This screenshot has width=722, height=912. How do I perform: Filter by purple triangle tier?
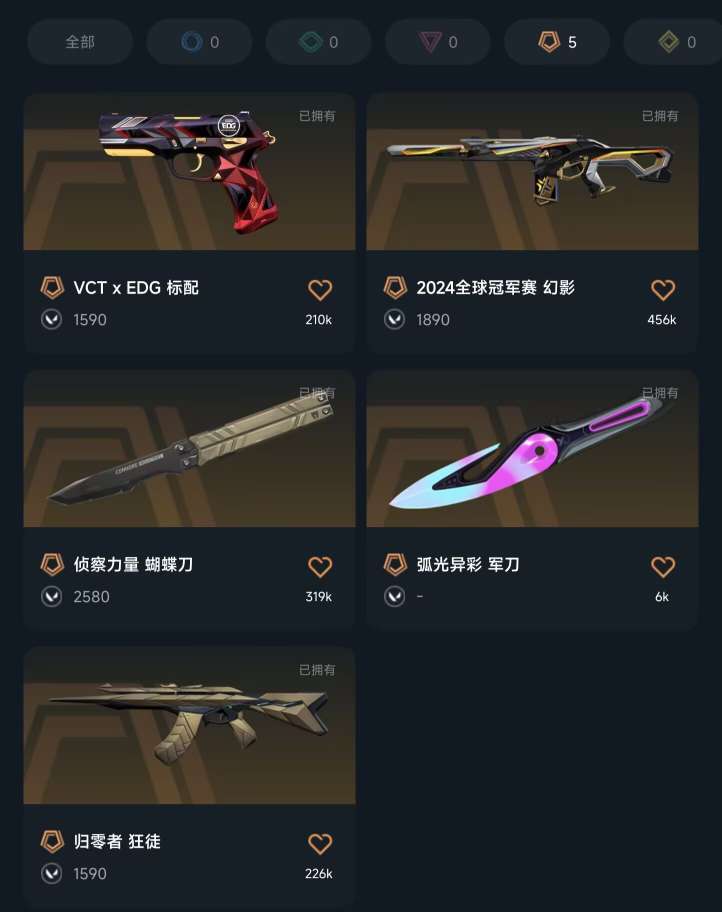(x=438, y=42)
